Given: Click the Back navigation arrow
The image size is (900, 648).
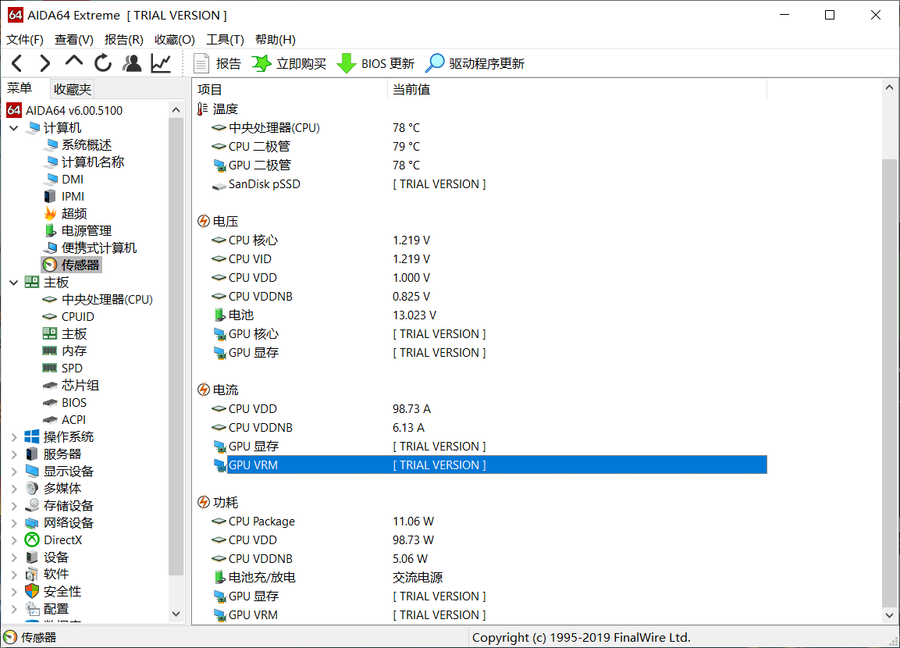Looking at the screenshot, I should click(17, 64).
